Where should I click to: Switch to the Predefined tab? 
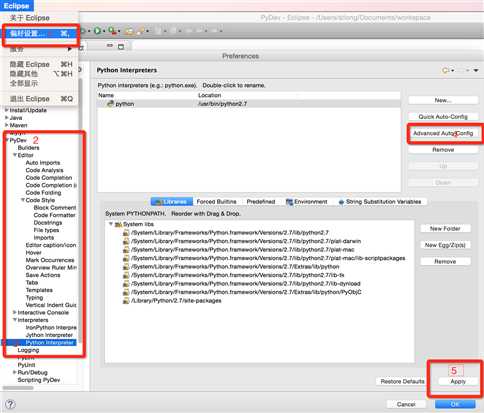point(261,202)
